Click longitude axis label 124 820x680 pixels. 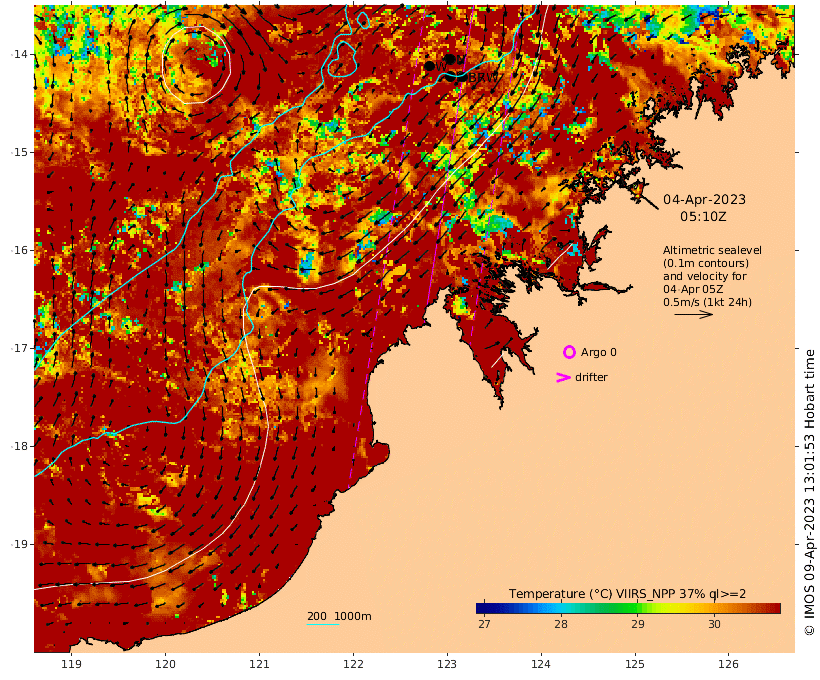(541, 664)
